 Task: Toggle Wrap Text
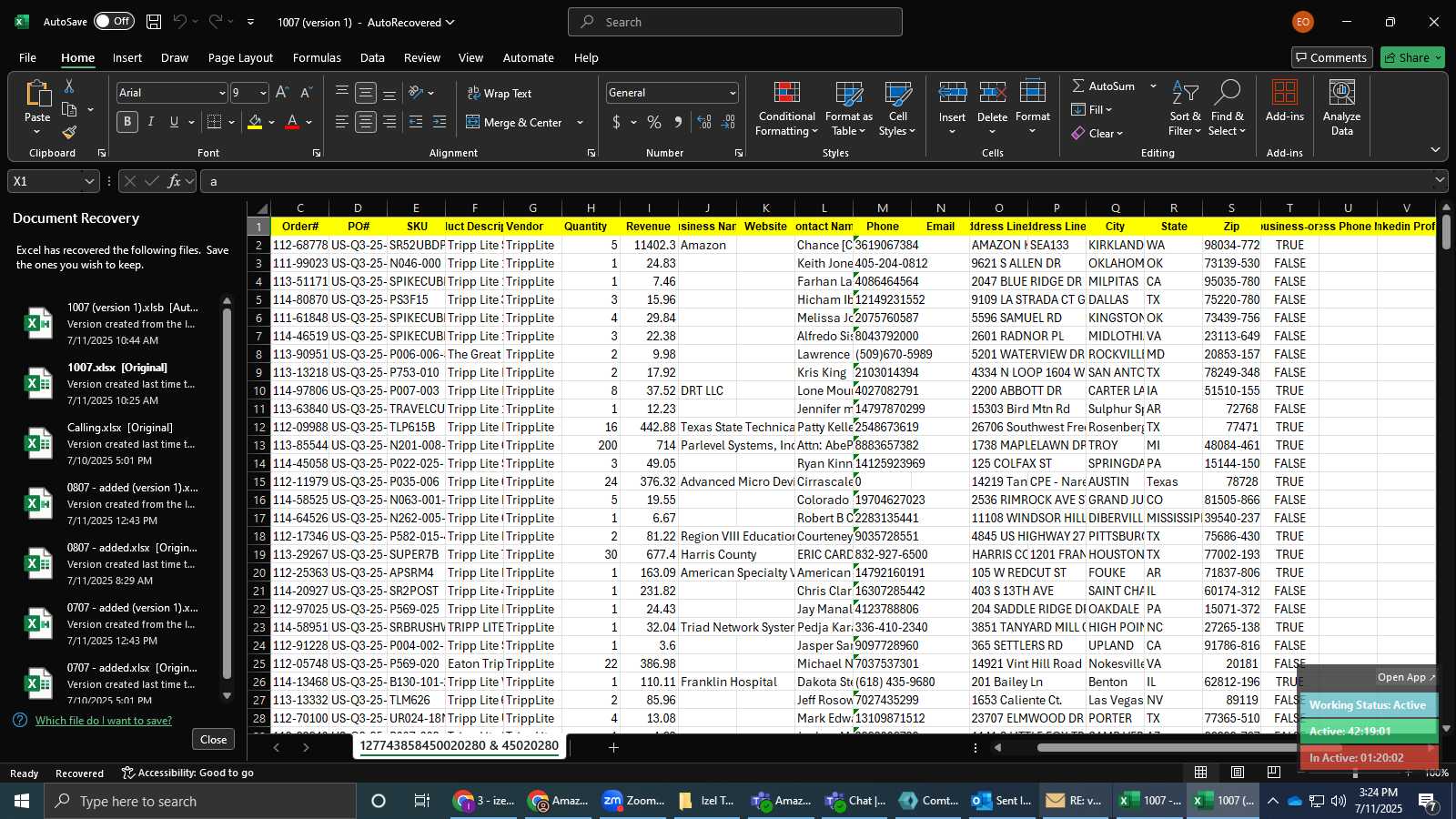(500, 93)
